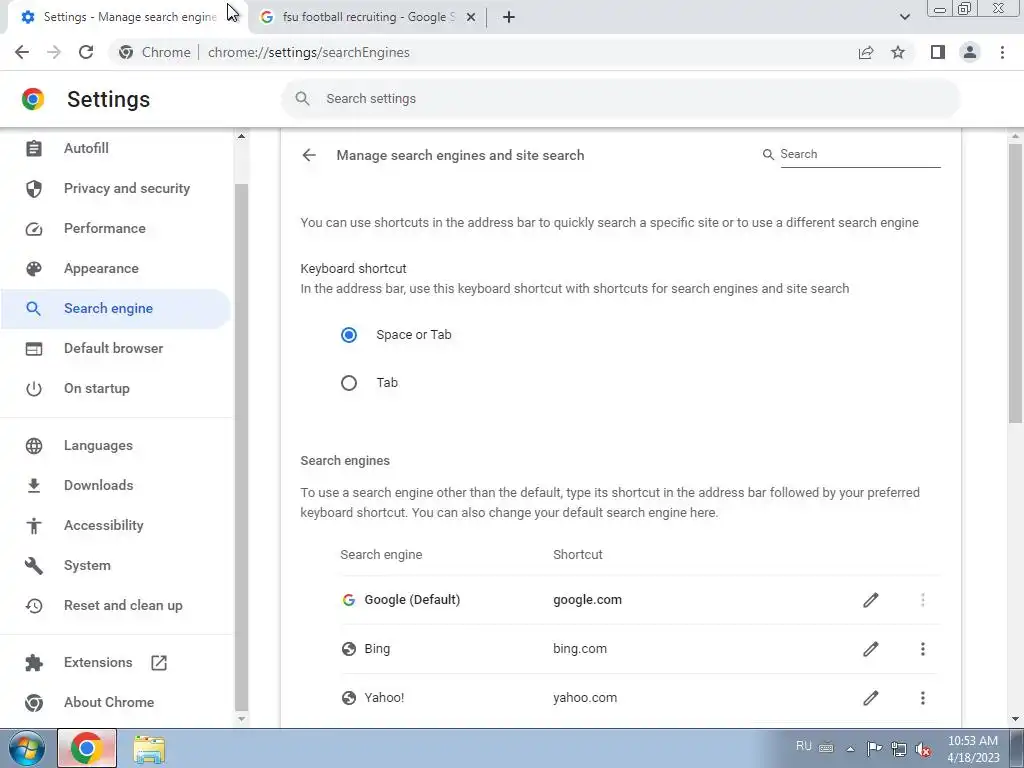Select the Space or Tab radio option
This screenshot has height=768, width=1024.
[349, 335]
